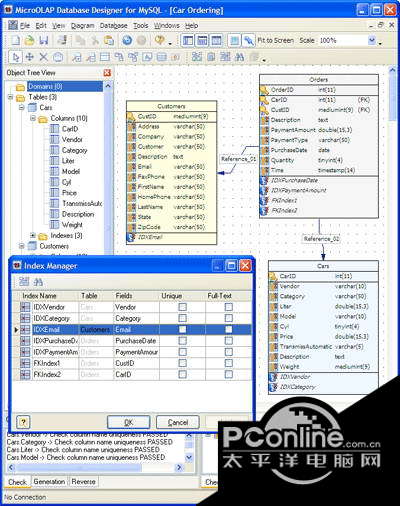The width and height of the screenshot is (400, 506).
Task: Select the Reference_01 relationship label
Action: pyautogui.click(x=238, y=159)
